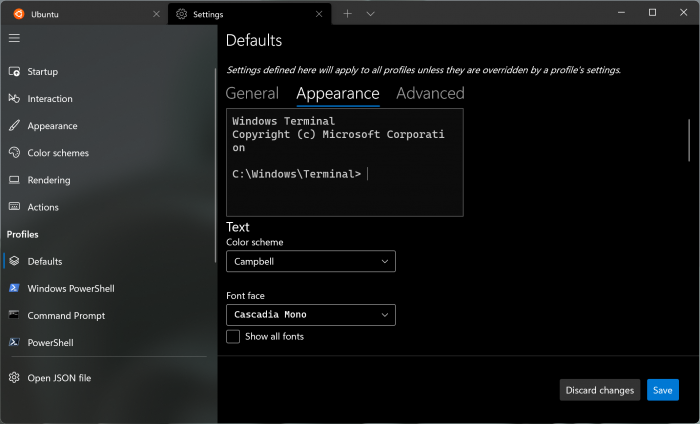Click the plus button to add tab

click(x=347, y=14)
